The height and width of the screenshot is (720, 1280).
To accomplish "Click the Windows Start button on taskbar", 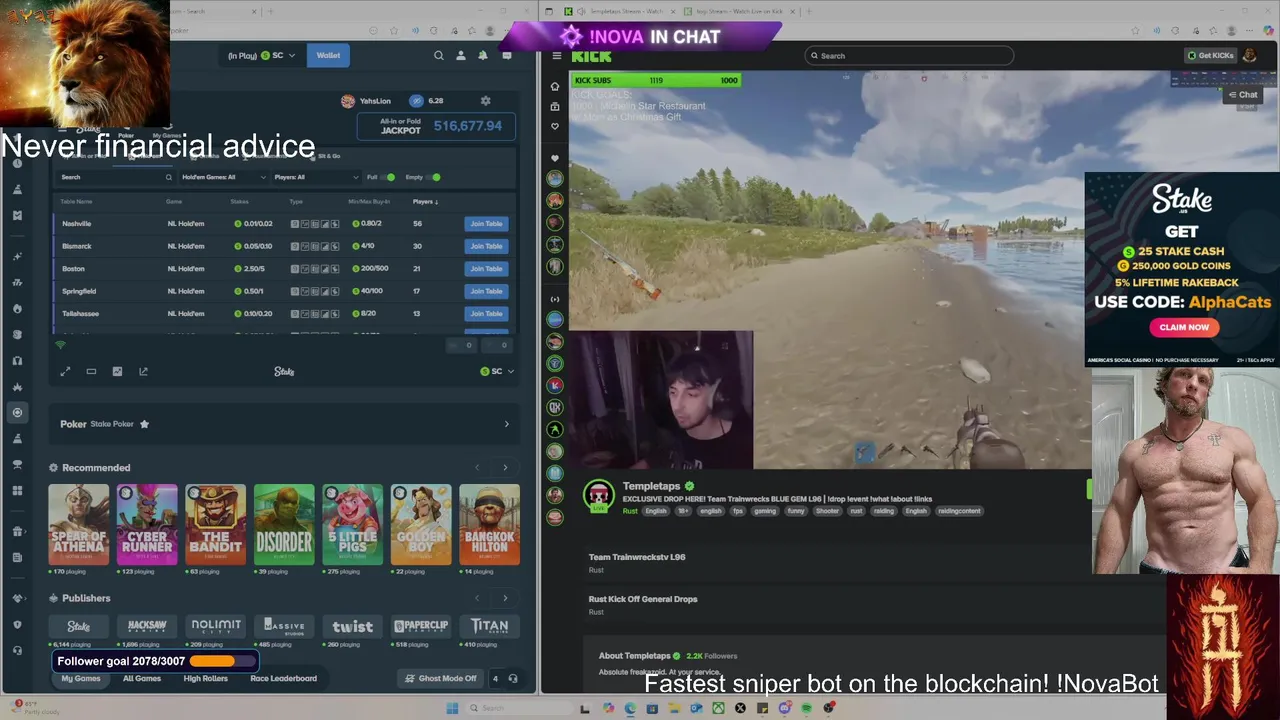I will tap(452, 708).
